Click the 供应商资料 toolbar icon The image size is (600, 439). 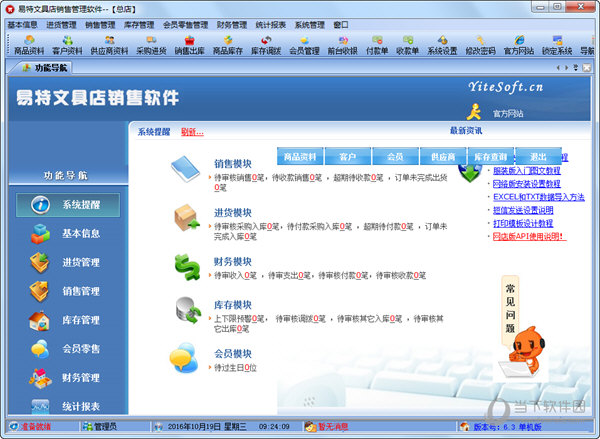click(x=109, y=45)
